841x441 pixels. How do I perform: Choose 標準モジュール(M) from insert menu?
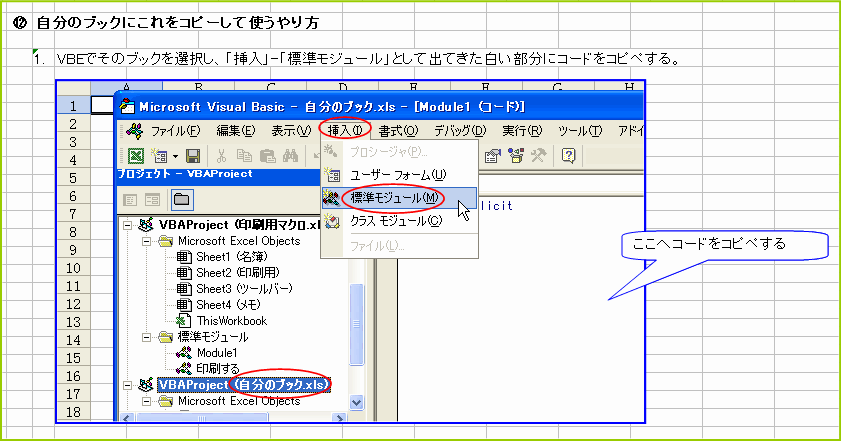(x=399, y=198)
